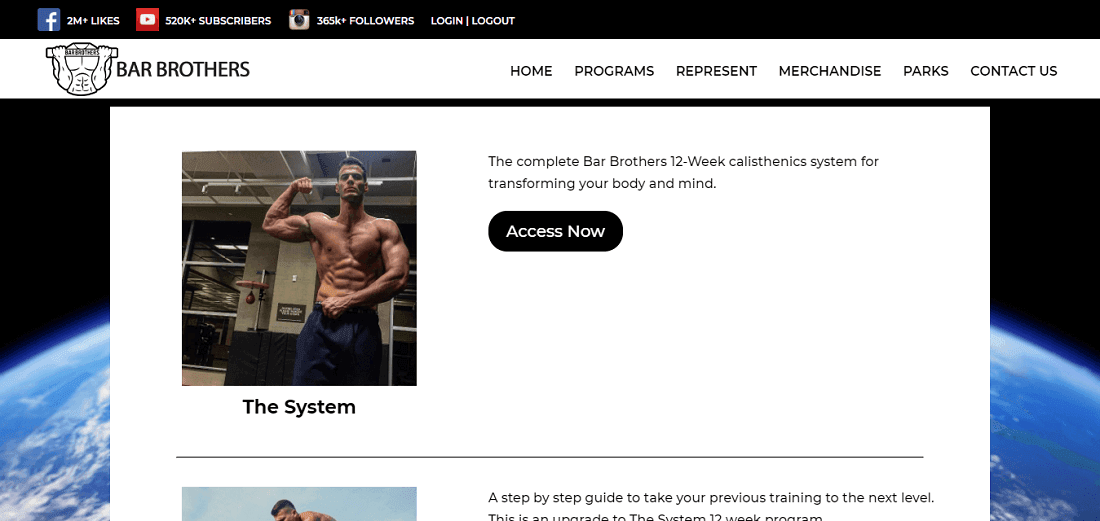Click the LOGOUT link

493,21
